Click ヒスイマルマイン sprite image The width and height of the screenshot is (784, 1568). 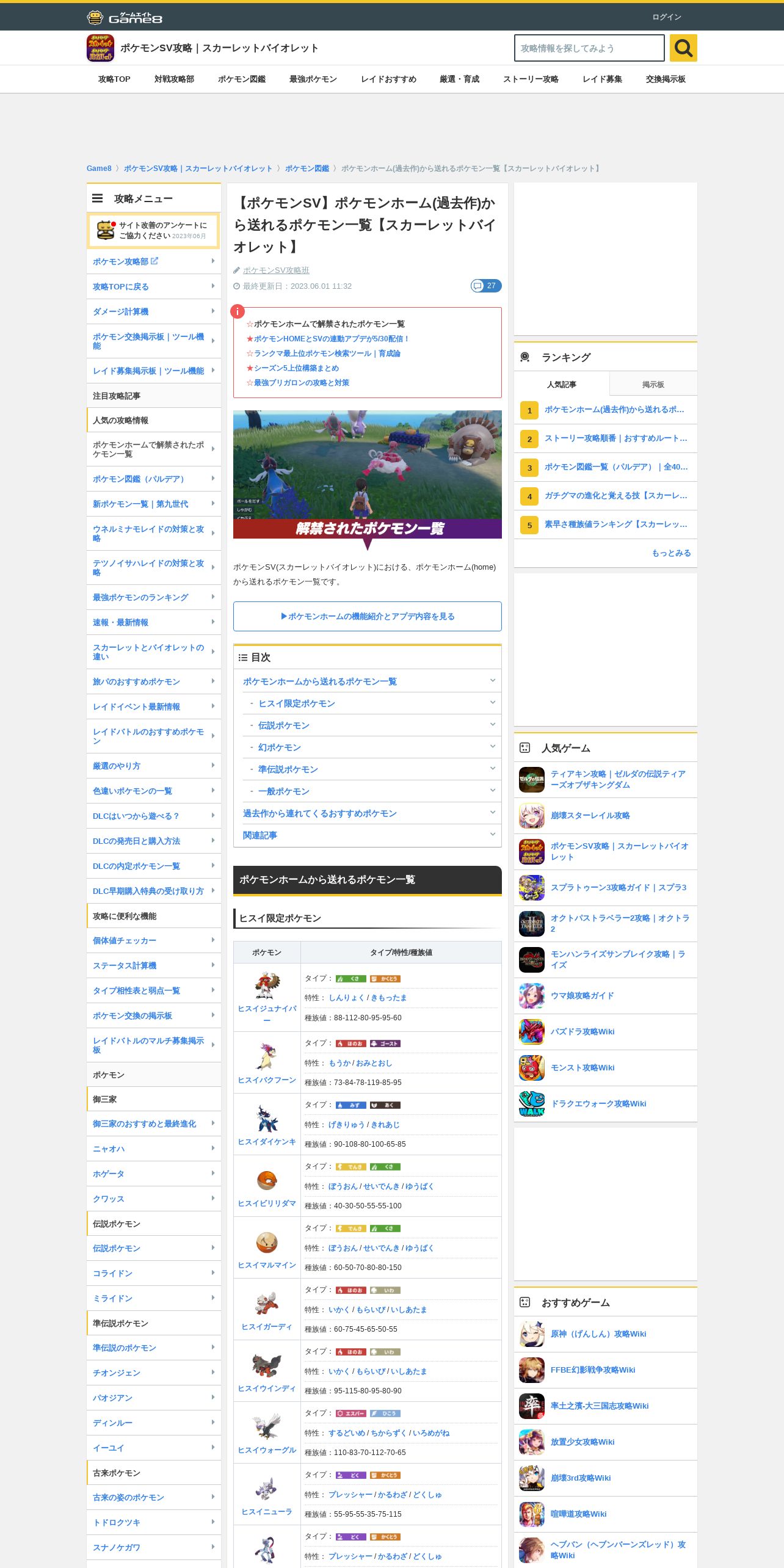[267, 1241]
